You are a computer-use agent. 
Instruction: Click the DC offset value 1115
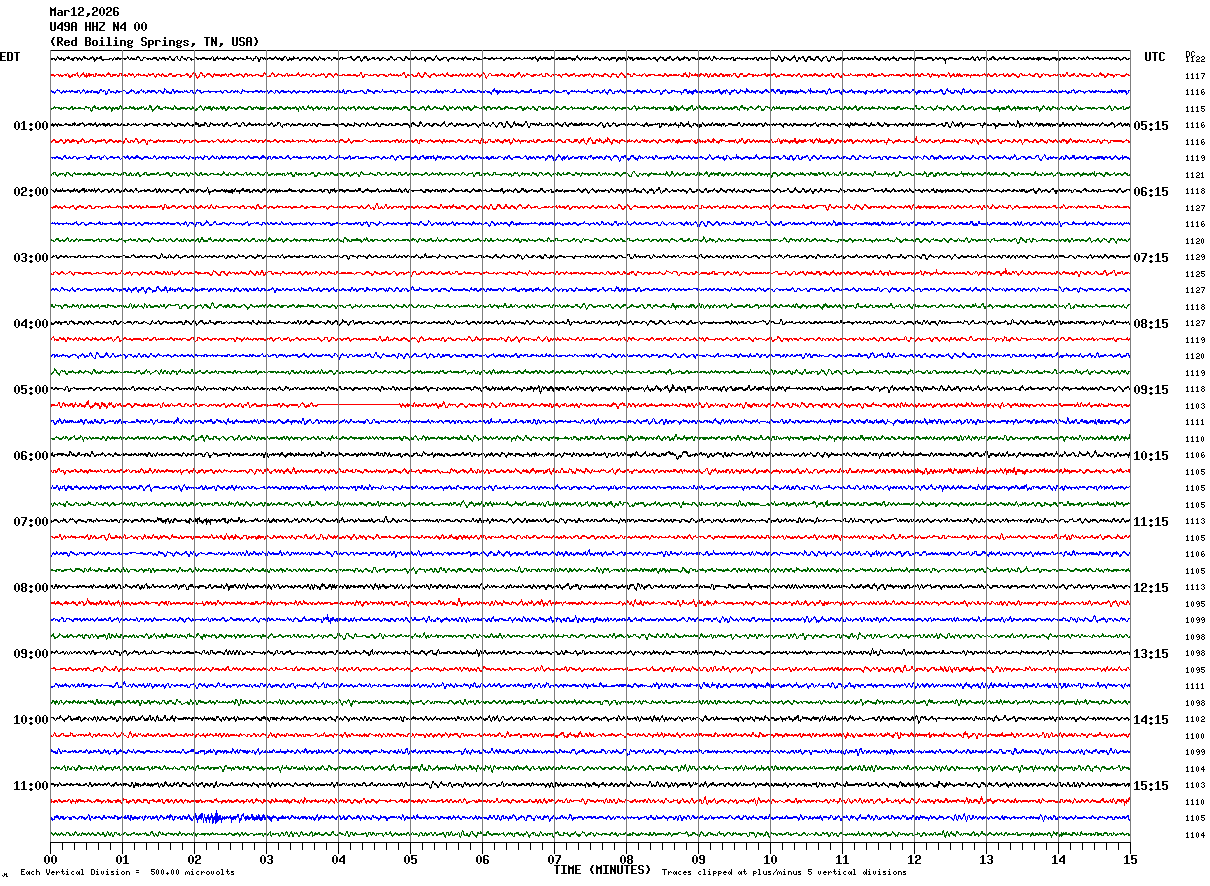coord(1195,110)
